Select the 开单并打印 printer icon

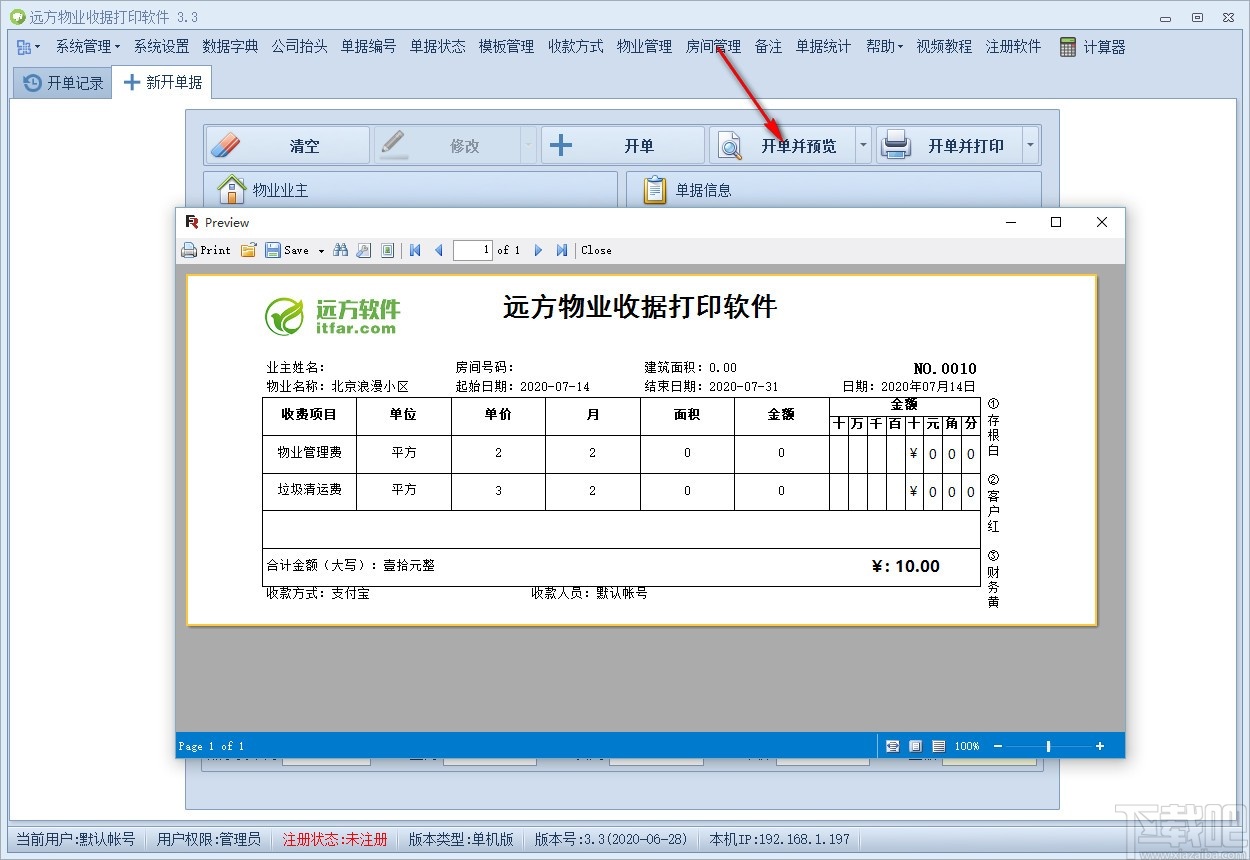click(x=897, y=144)
